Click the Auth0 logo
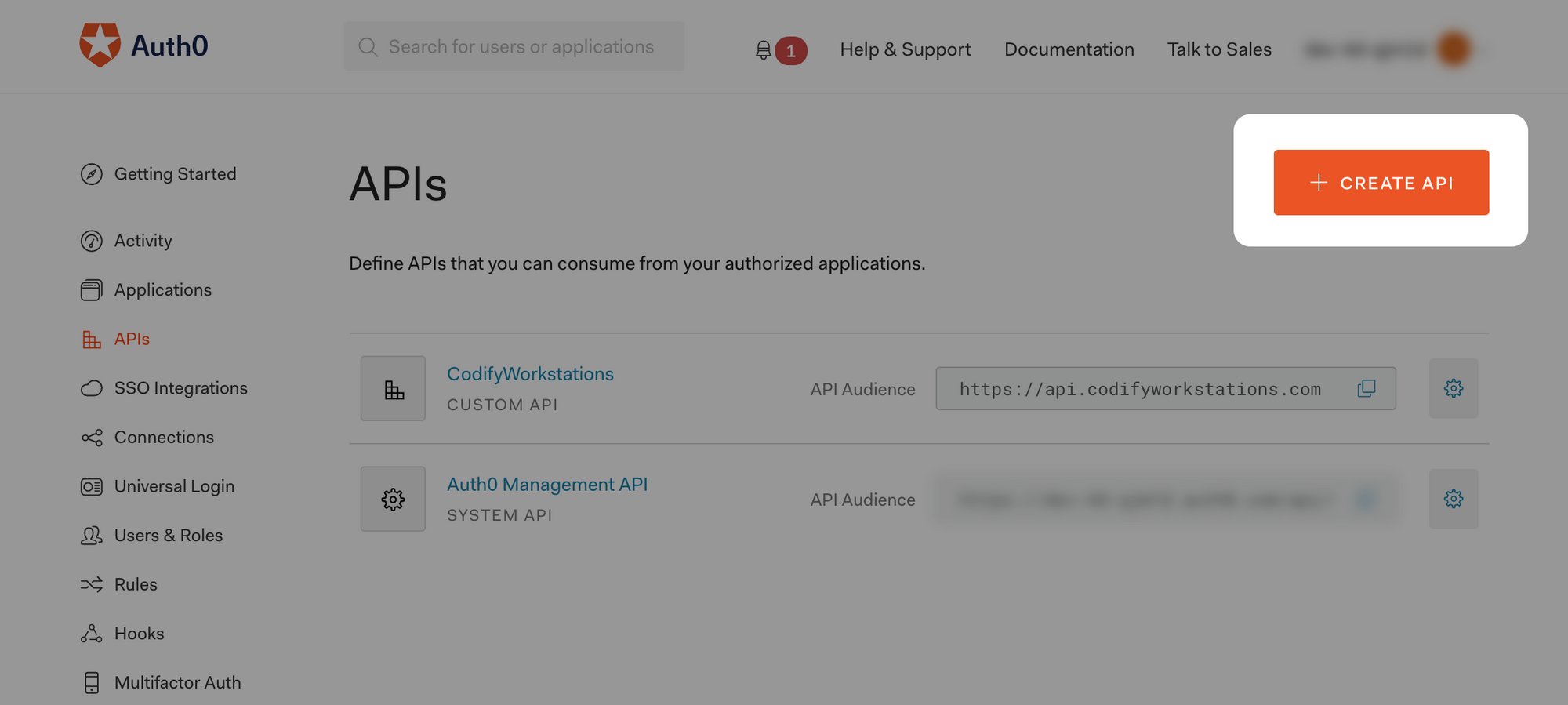 click(144, 45)
